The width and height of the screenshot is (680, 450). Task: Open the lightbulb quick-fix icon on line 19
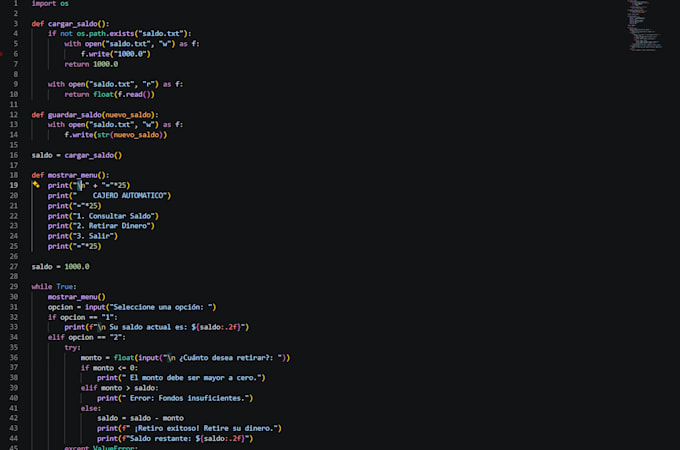(36, 185)
